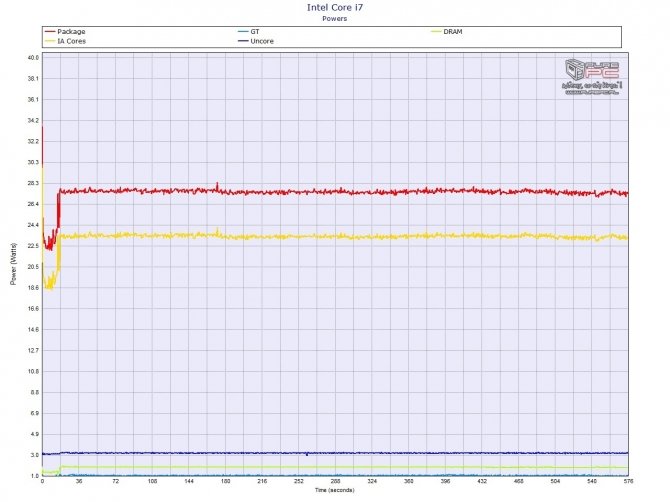Click the 'Power (Watts)' vertical axis title

[13, 264]
